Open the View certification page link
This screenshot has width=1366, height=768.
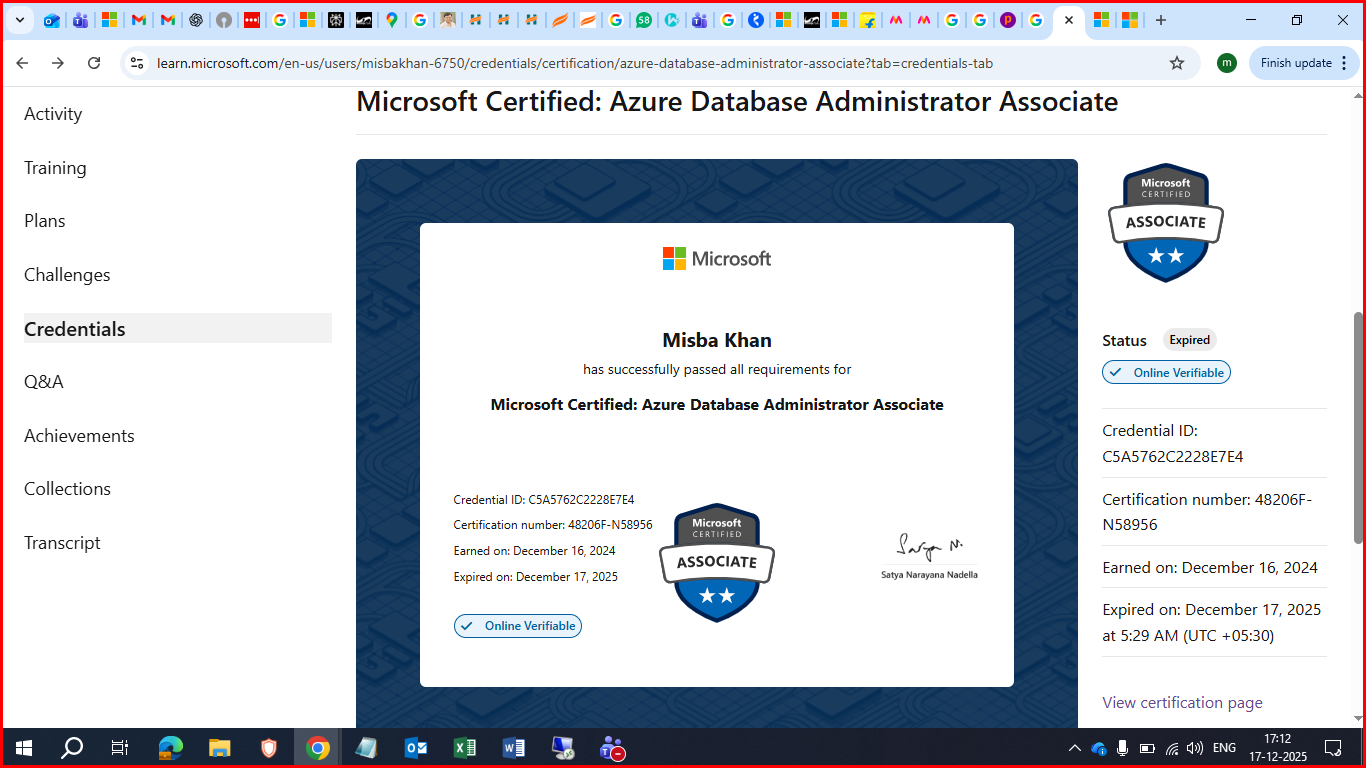click(x=1182, y=703)
